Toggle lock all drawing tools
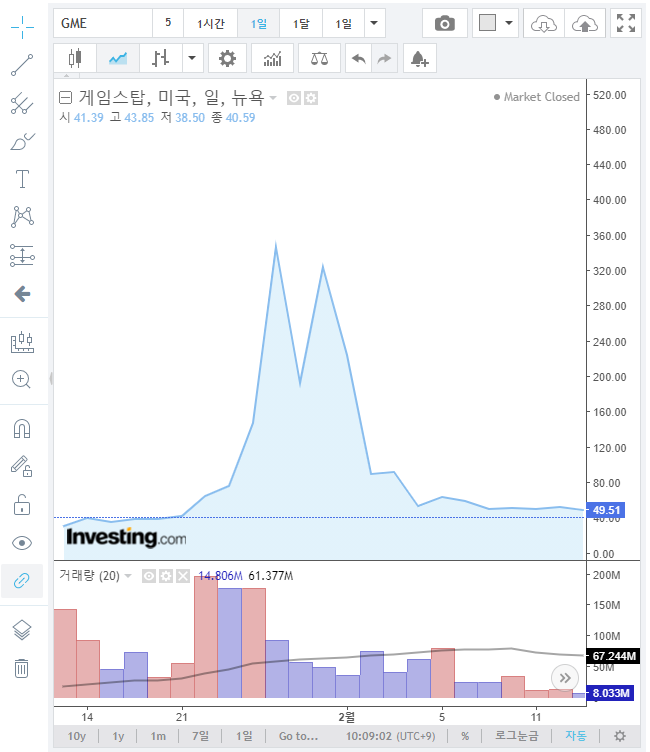 coord(22,505)
